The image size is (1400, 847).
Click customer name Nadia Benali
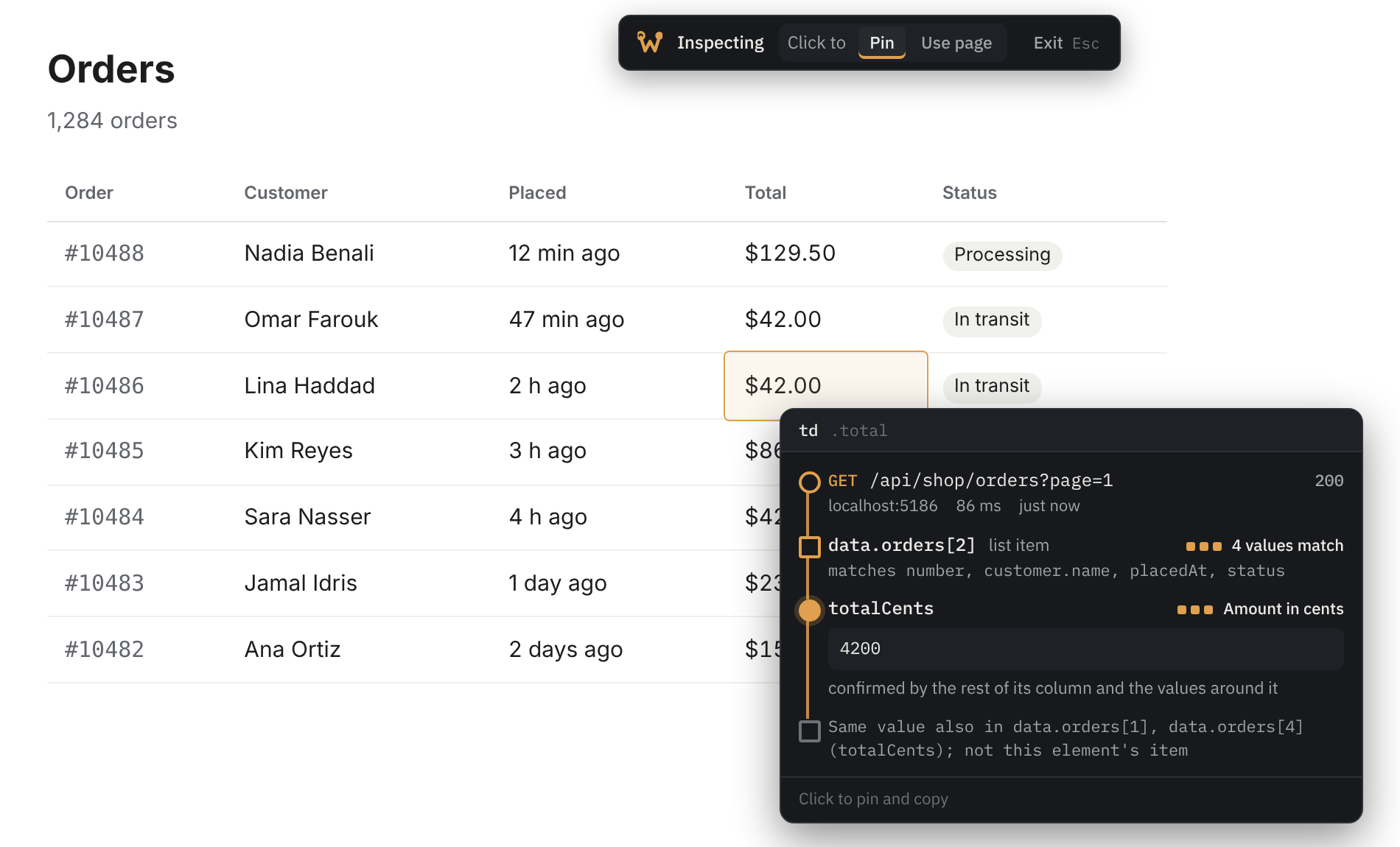point(309,253)
